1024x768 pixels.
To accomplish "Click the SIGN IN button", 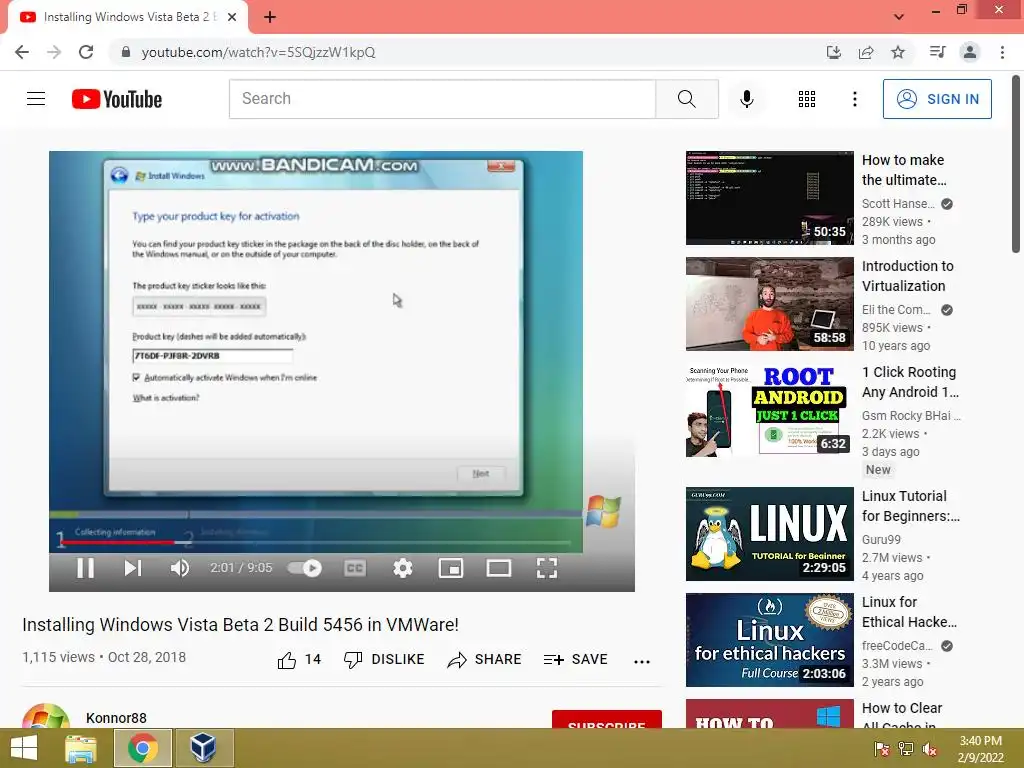I will click(x=937, y=99).
